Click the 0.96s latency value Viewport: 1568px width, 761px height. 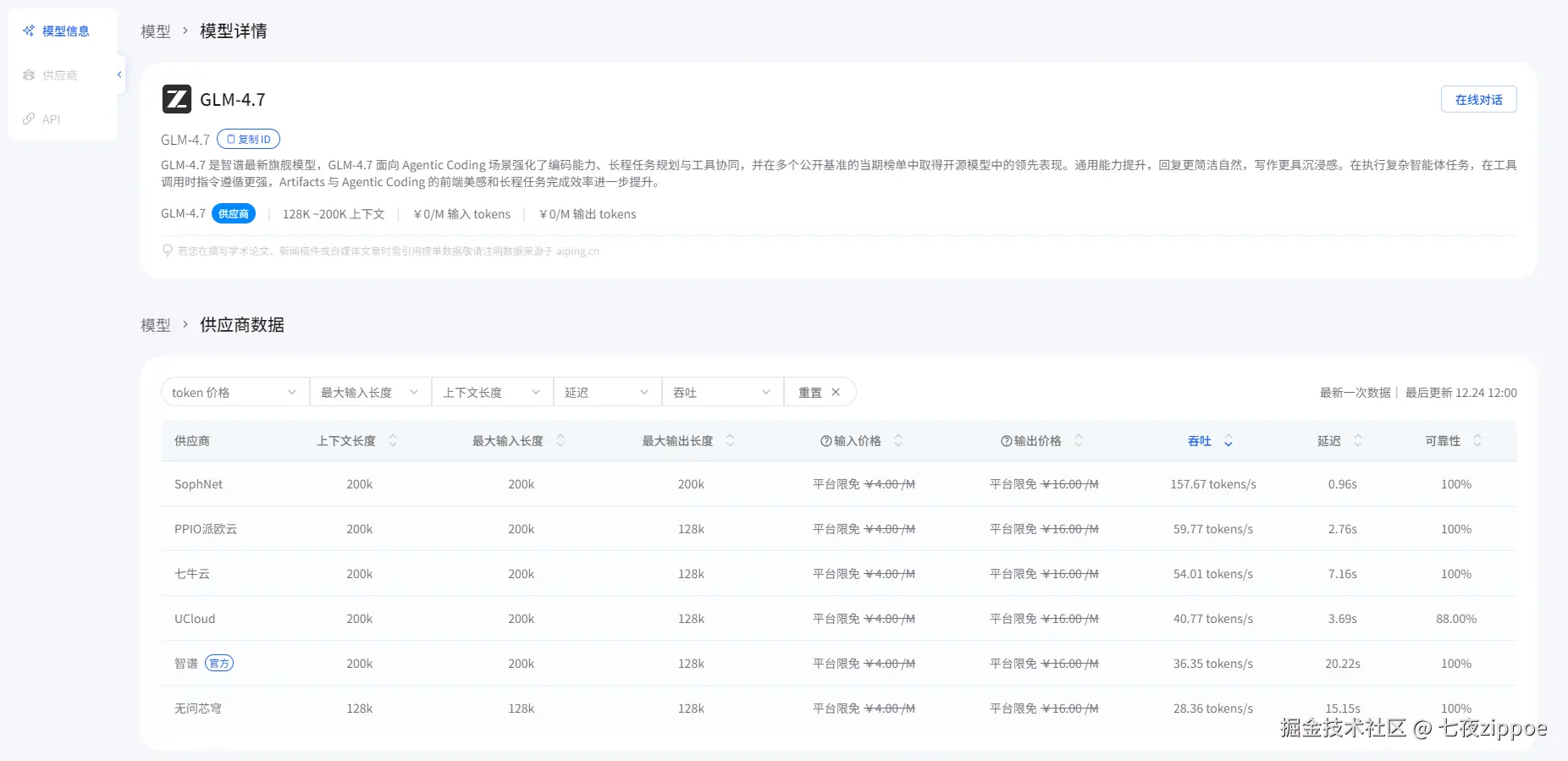click(1343, 484)
